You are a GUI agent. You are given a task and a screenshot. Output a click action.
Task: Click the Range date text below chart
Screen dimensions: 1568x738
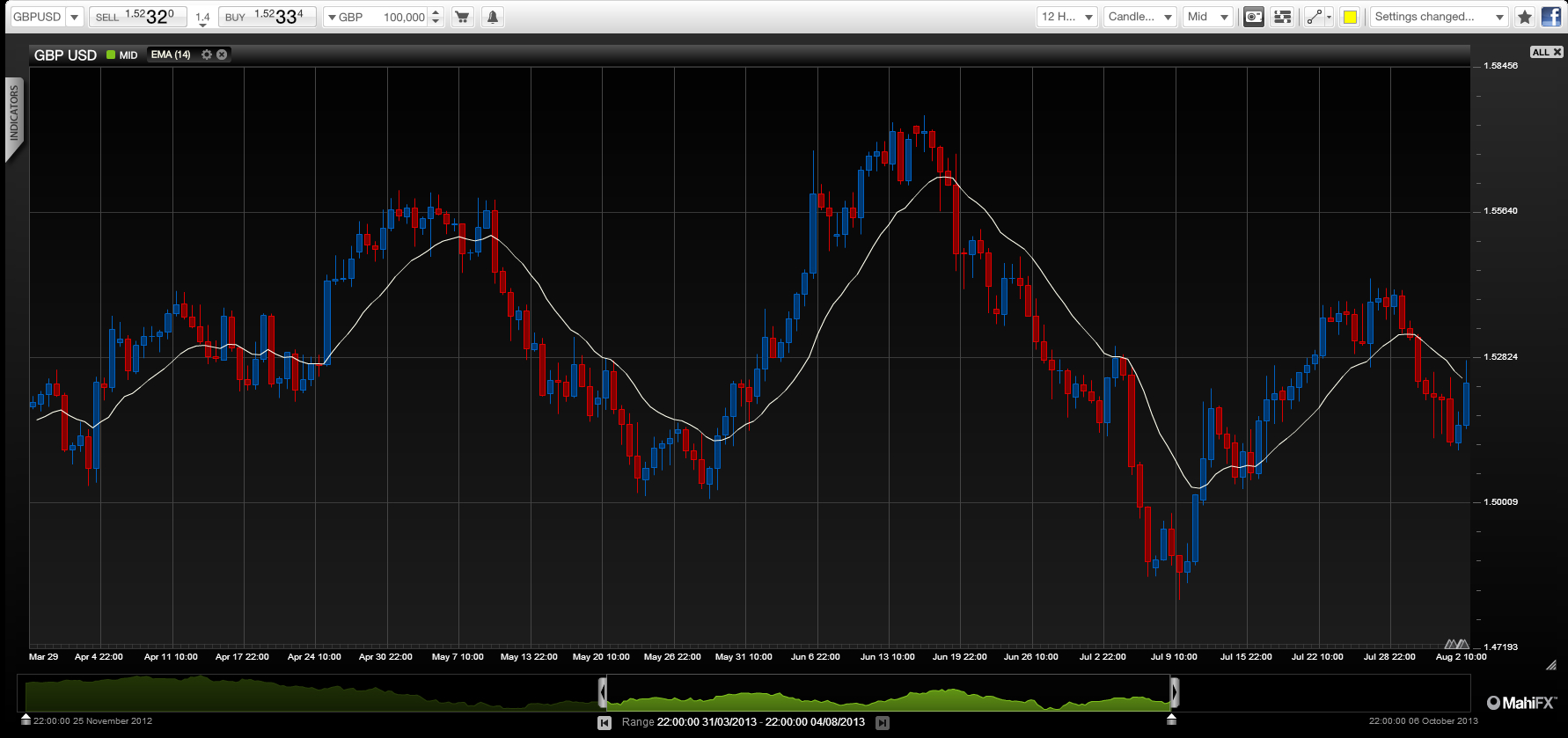click(744, 722)
